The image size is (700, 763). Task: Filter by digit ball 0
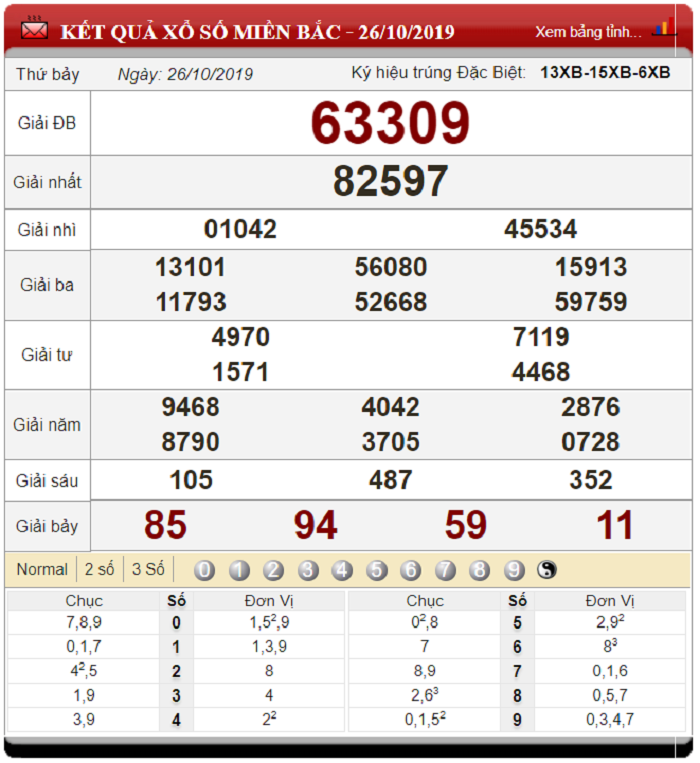204,570
